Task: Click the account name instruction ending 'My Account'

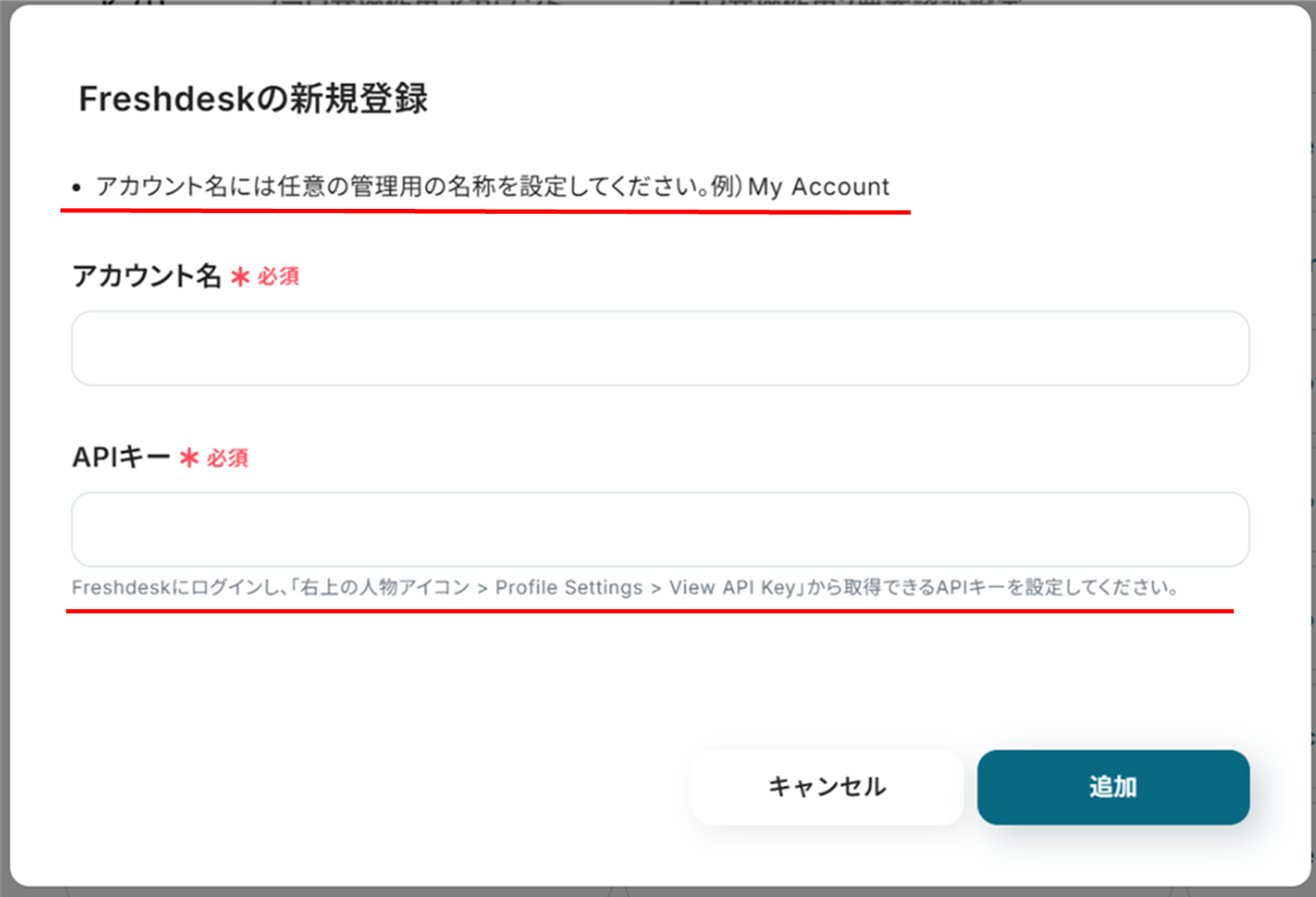Action: (x=493, y=187)
